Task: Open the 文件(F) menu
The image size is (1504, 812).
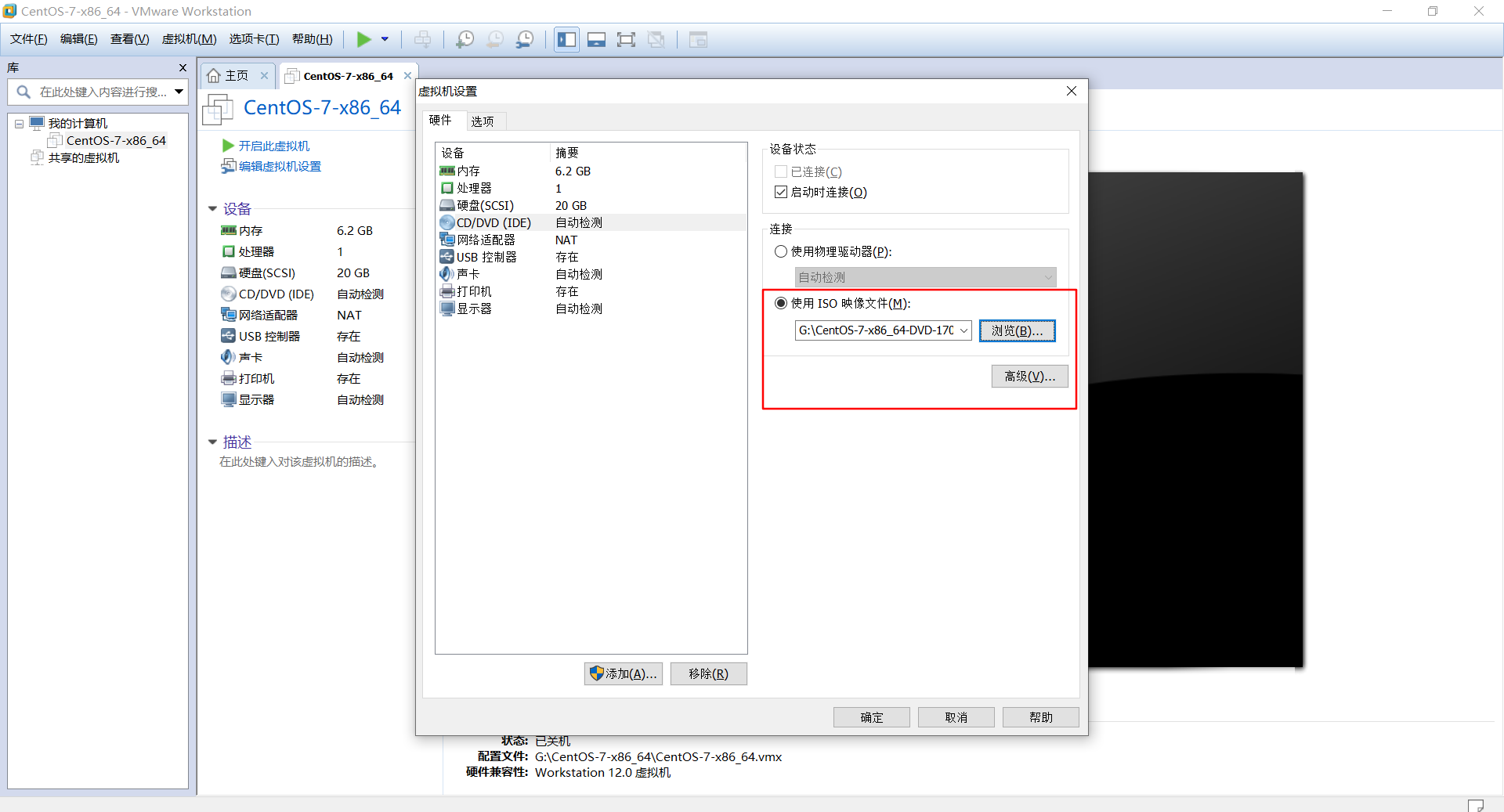Action: click(x=28, y=39)
